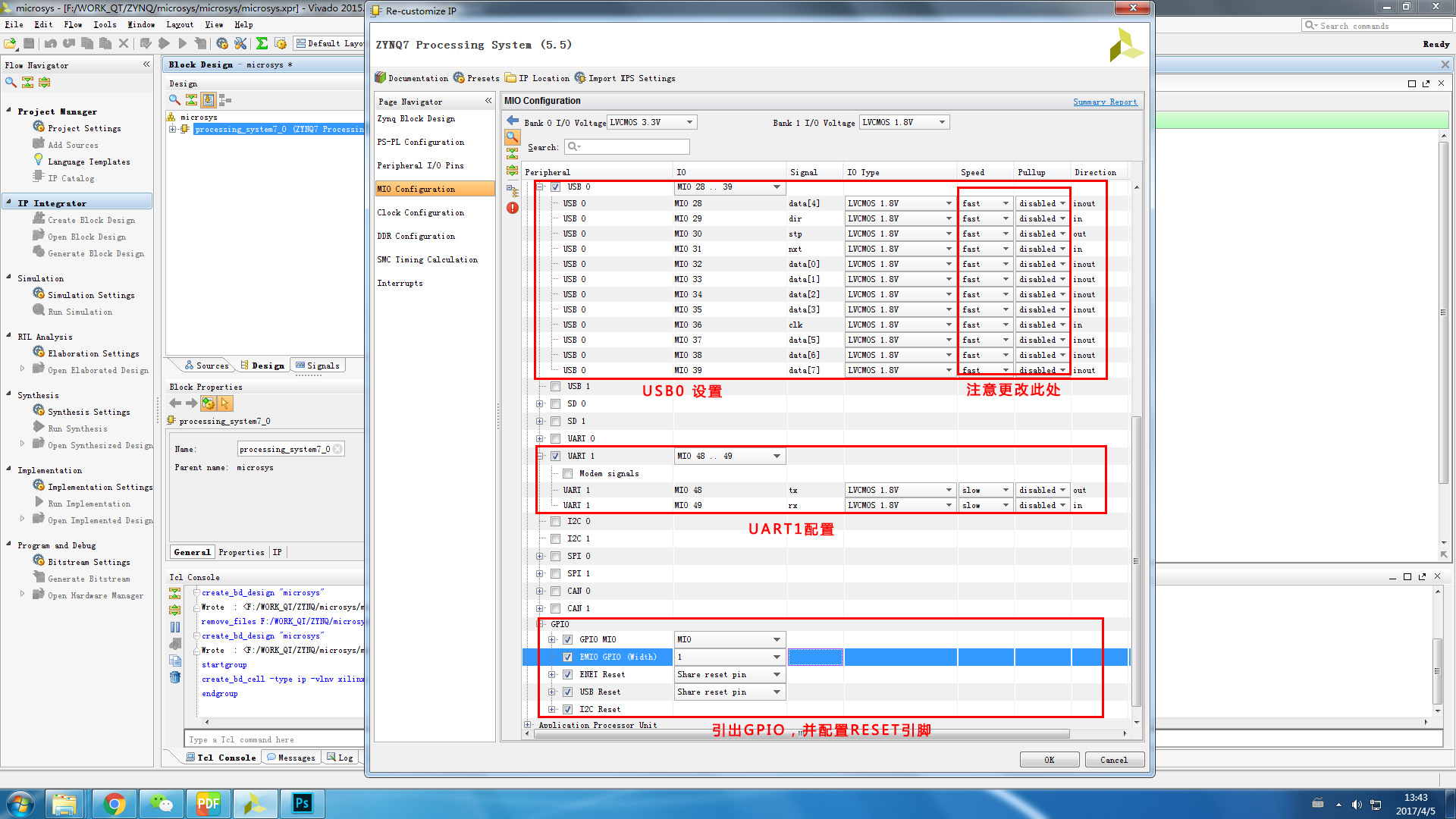Enable the USB 1 peripheral checkbox
This screenshot has height=819, width=1456.
(556, 387)
